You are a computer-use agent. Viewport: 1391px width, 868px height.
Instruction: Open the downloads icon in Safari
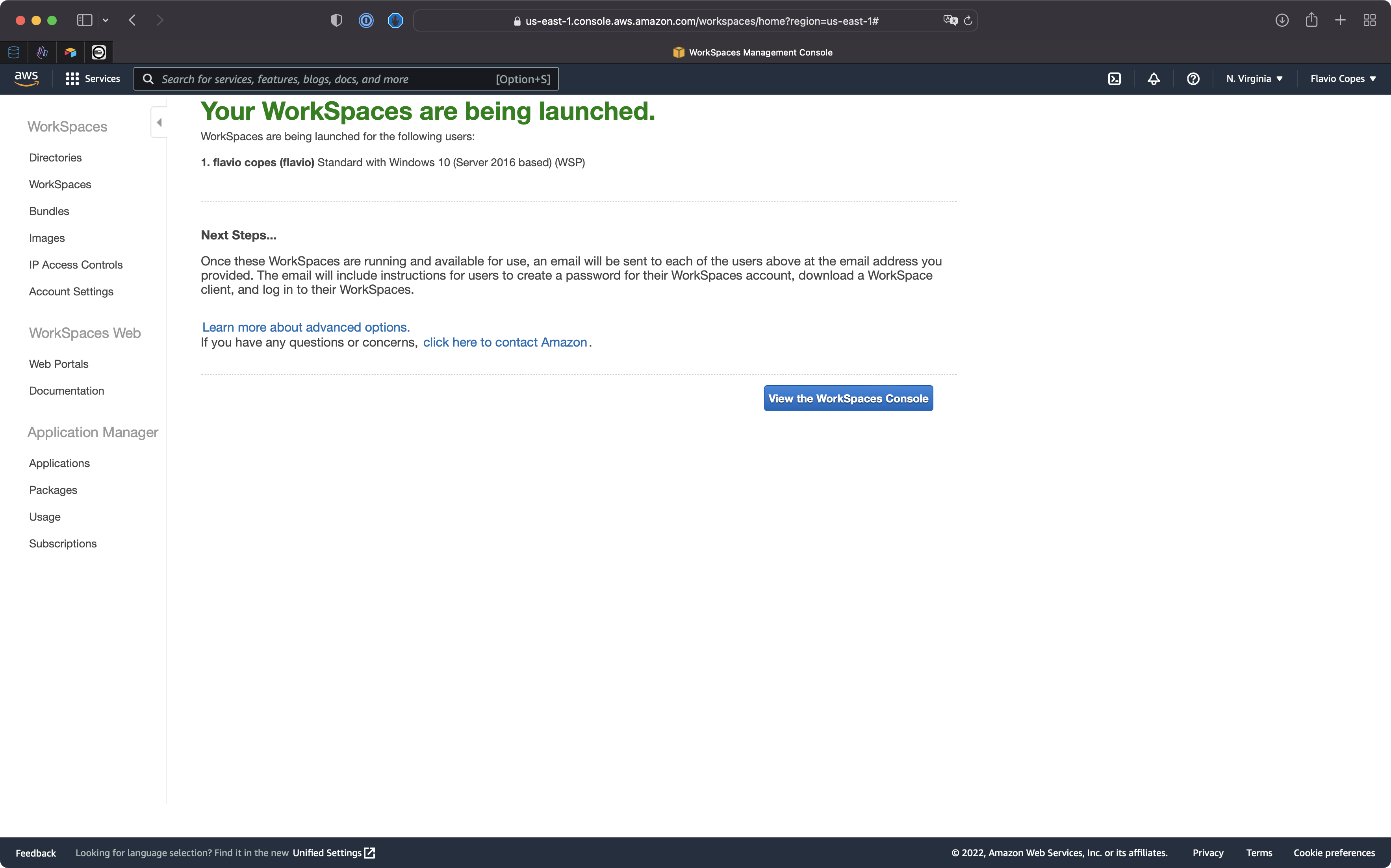1282,20
